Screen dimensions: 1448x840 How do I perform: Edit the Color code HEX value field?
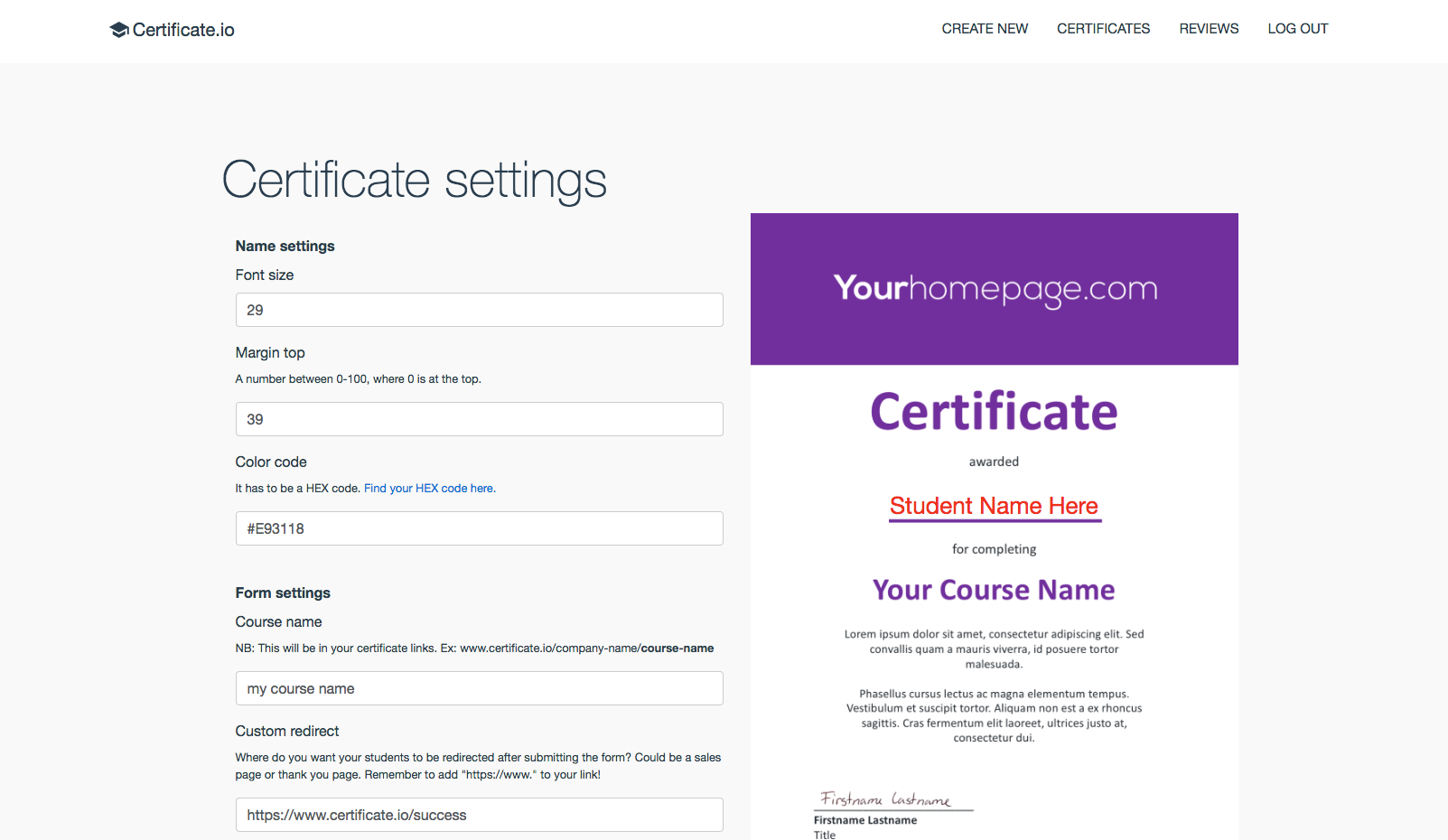click(x=479, y=528)
